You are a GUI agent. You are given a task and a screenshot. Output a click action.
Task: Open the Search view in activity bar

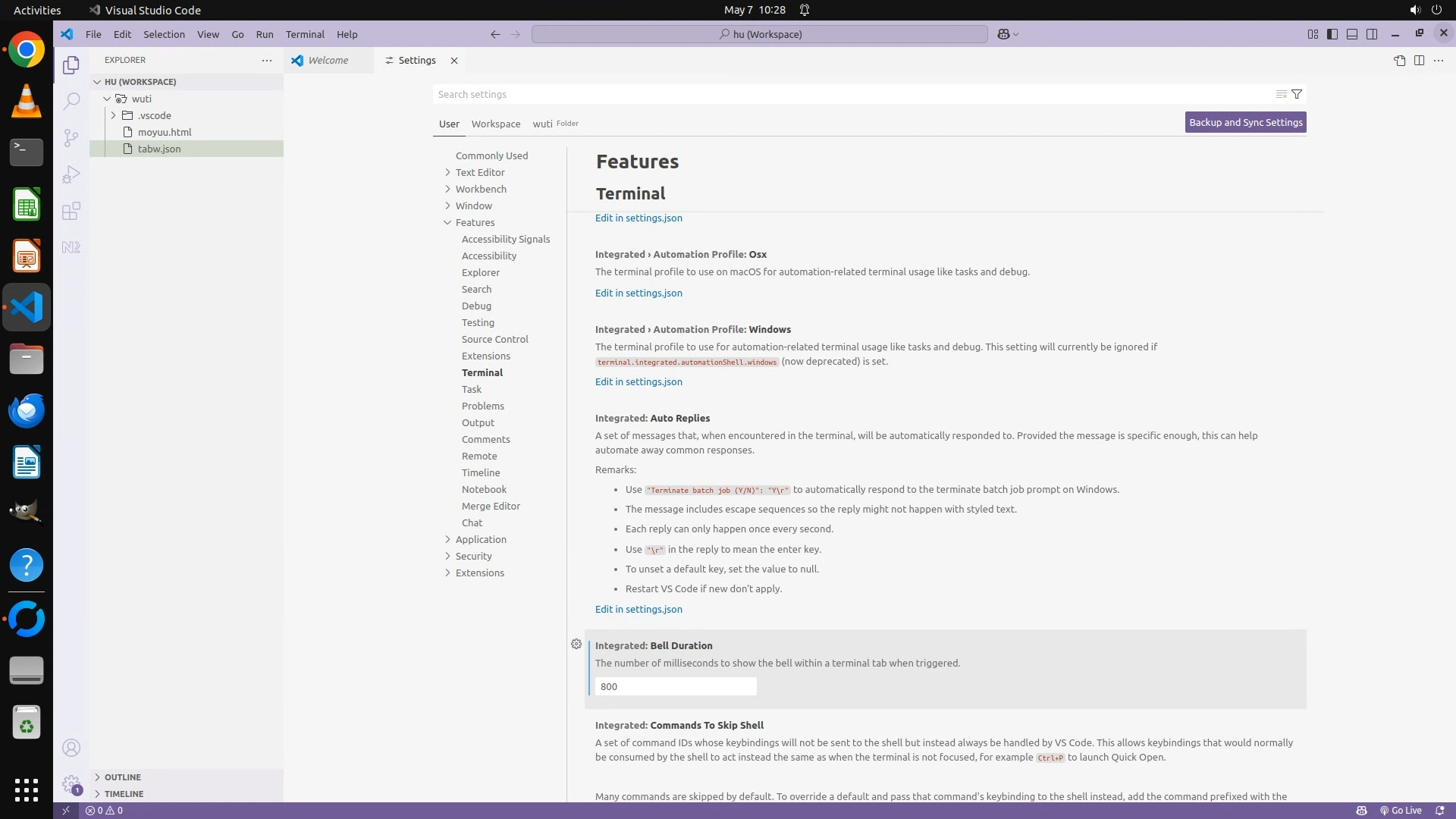pos(71,101)
